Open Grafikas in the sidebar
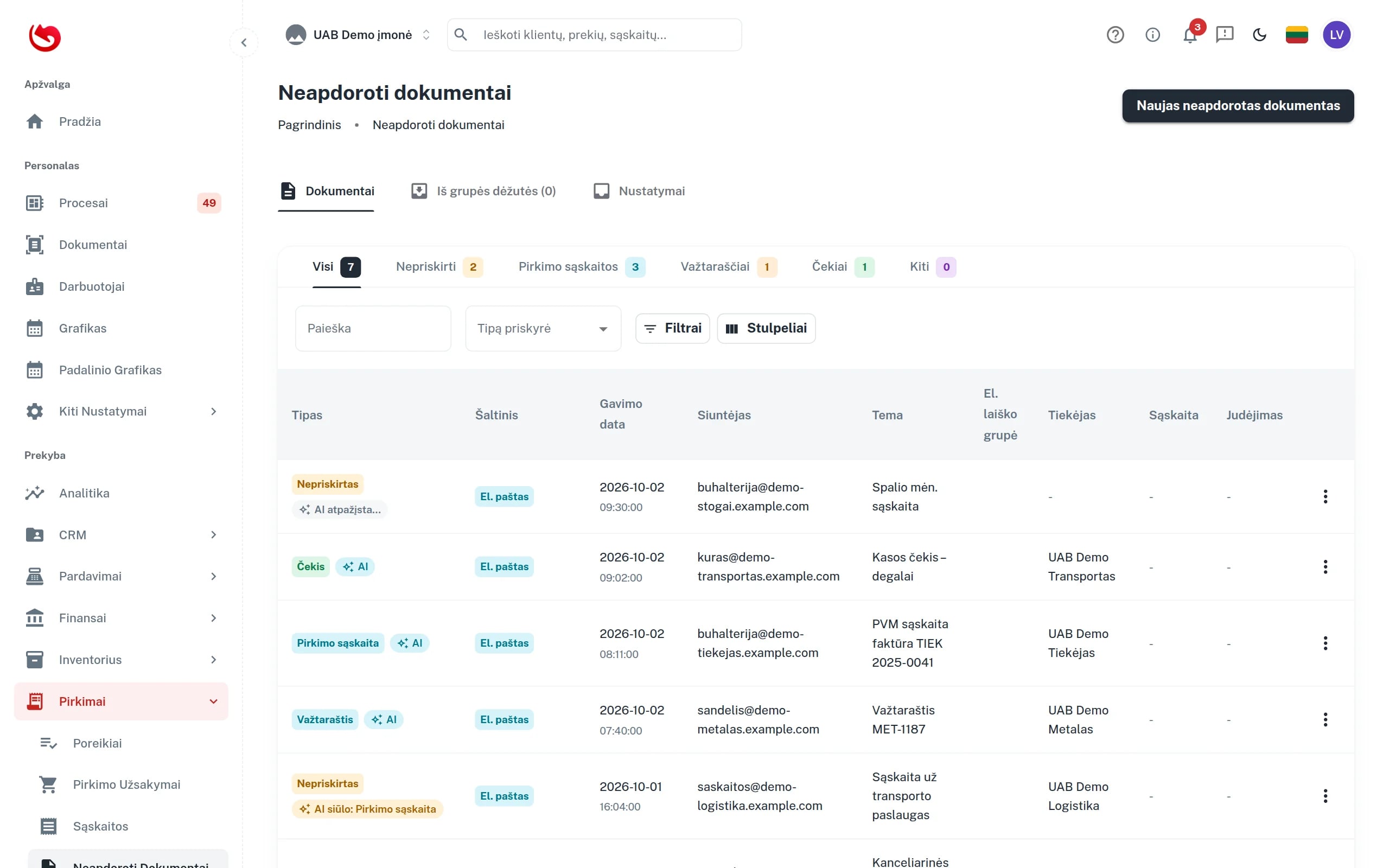The height and width of the screenshot is (868, 1389). [121, 328]
